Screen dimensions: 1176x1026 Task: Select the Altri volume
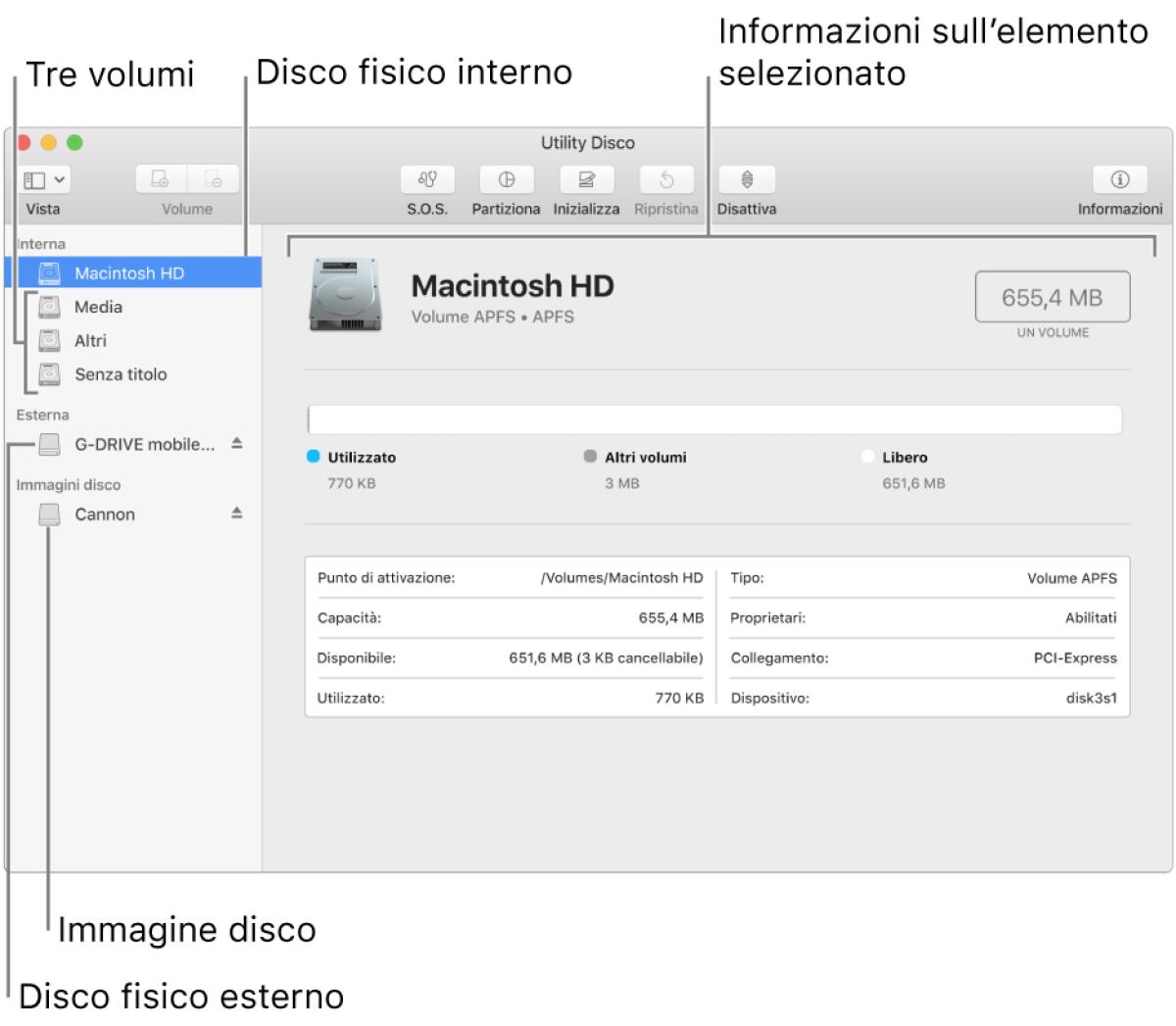coord(88,340)
